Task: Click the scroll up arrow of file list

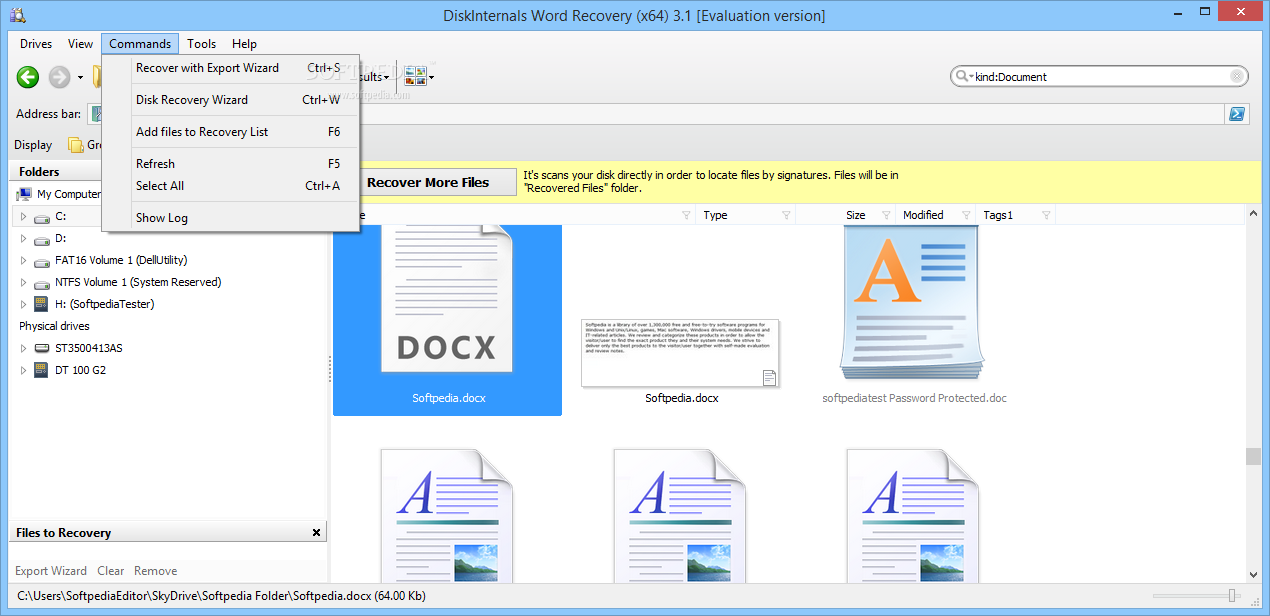Action: click(x=1253, y=213)
